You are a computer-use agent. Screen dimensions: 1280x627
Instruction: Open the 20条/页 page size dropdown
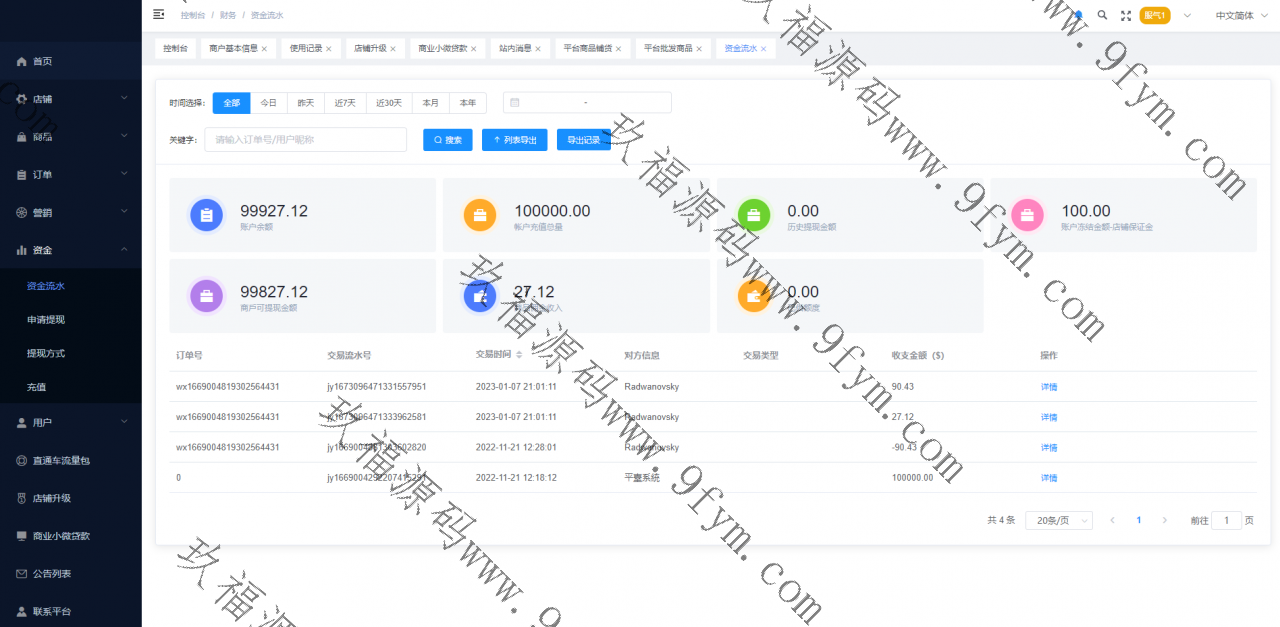1058,520
